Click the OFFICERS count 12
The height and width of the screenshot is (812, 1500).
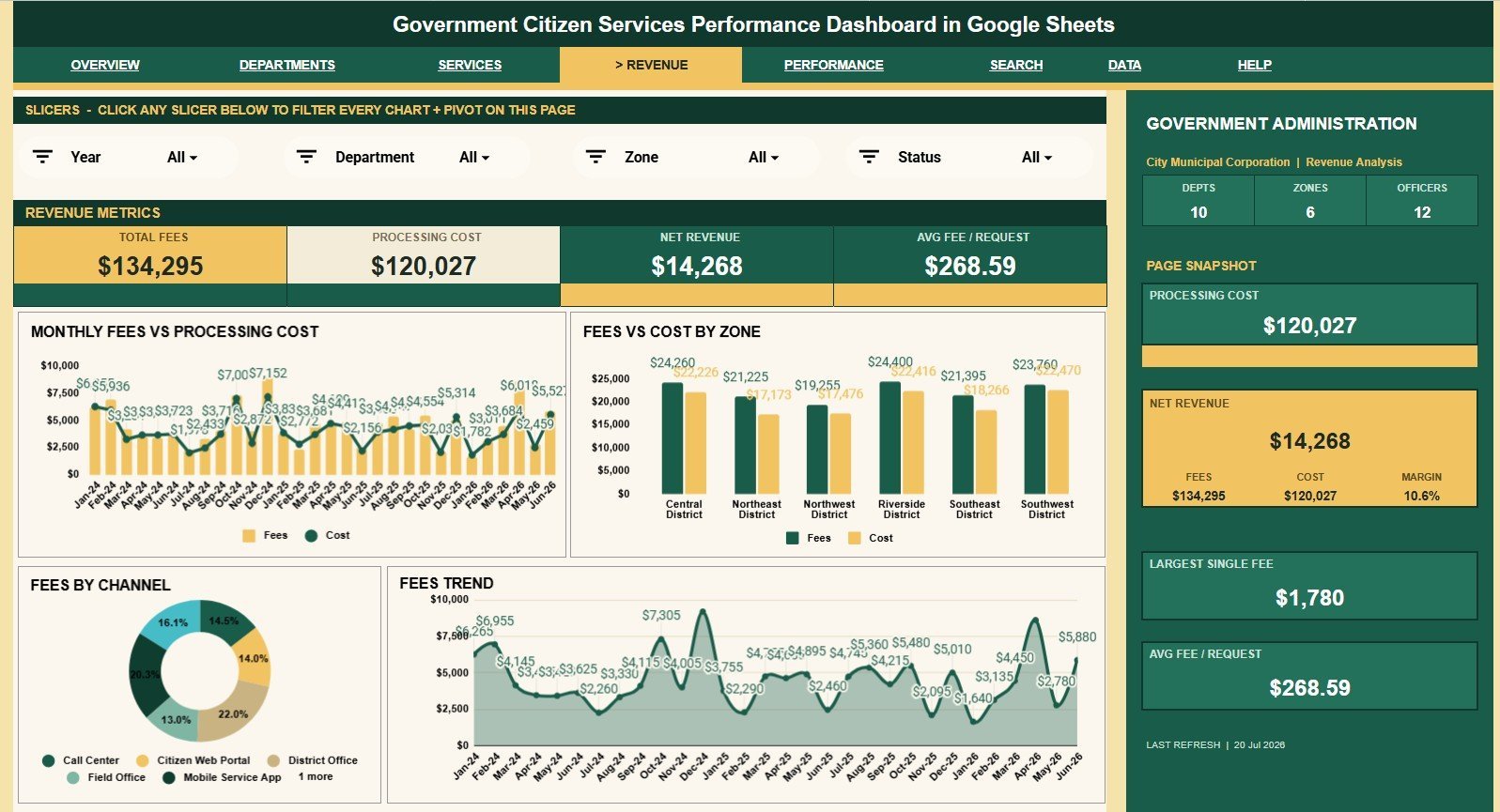pyautogui.click(x=1422, y=212)
